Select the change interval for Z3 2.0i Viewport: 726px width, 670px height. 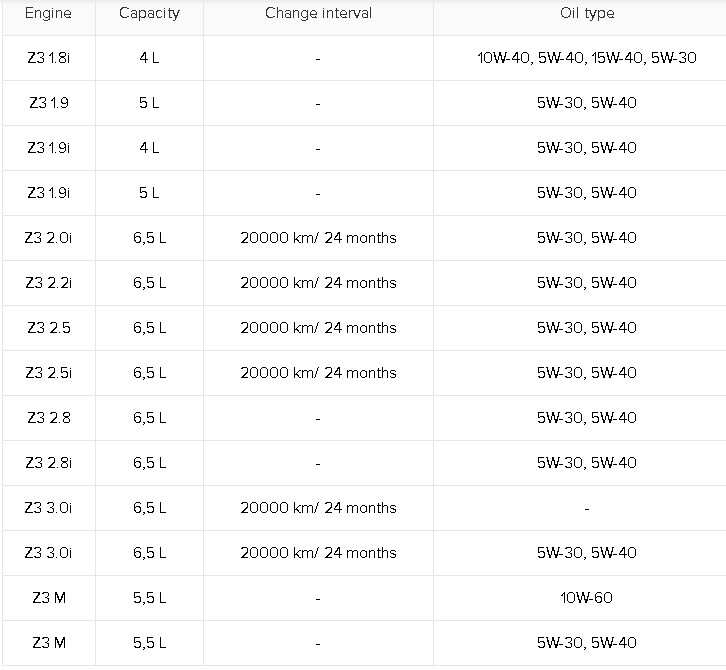[x=318, y=238]
